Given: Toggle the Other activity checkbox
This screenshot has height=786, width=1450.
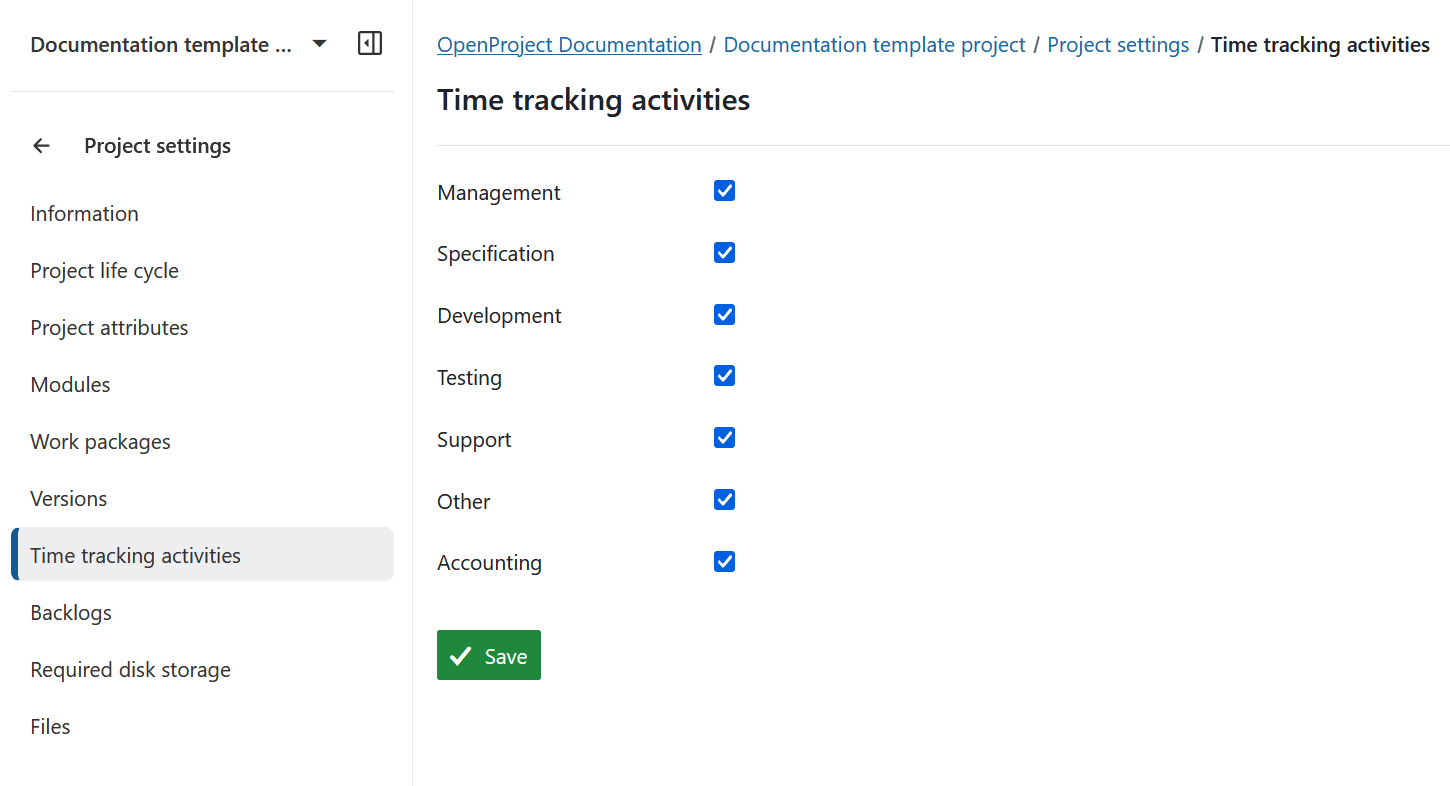Looking at the screenshot, I should pyautogui.click(x=724, y=499).
